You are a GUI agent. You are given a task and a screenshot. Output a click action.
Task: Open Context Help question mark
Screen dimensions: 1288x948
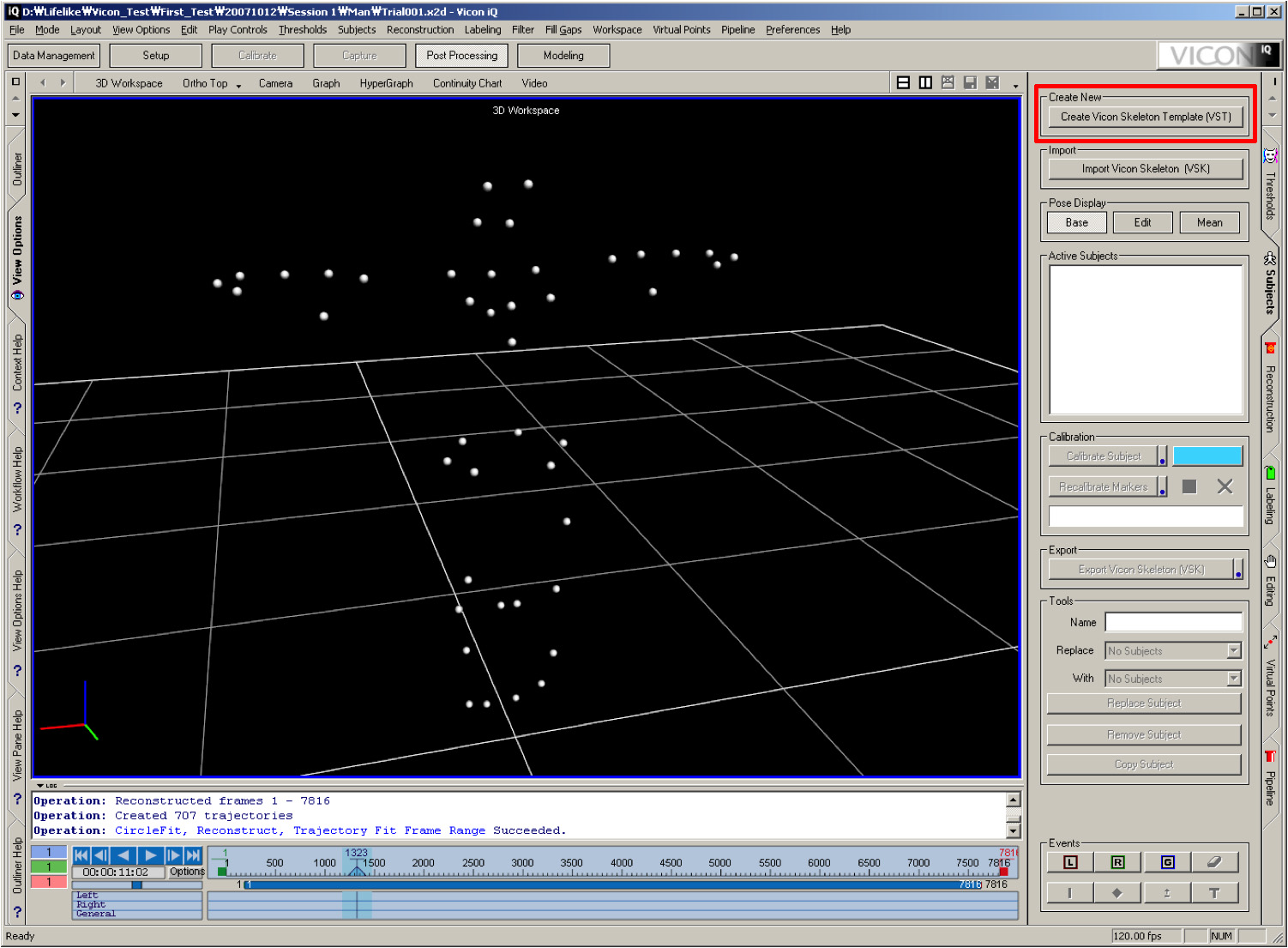pos(17,408)
